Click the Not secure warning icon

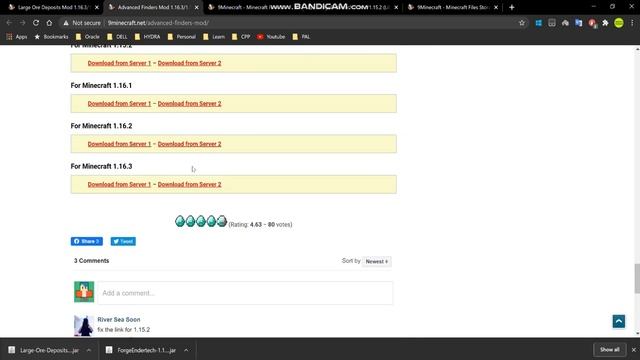(66, 23)
